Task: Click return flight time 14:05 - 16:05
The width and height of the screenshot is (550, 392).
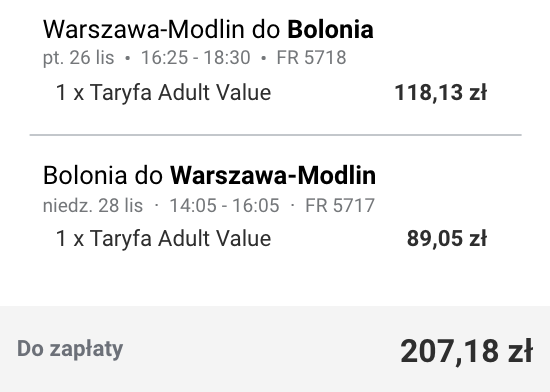Action: coord(224,205)
